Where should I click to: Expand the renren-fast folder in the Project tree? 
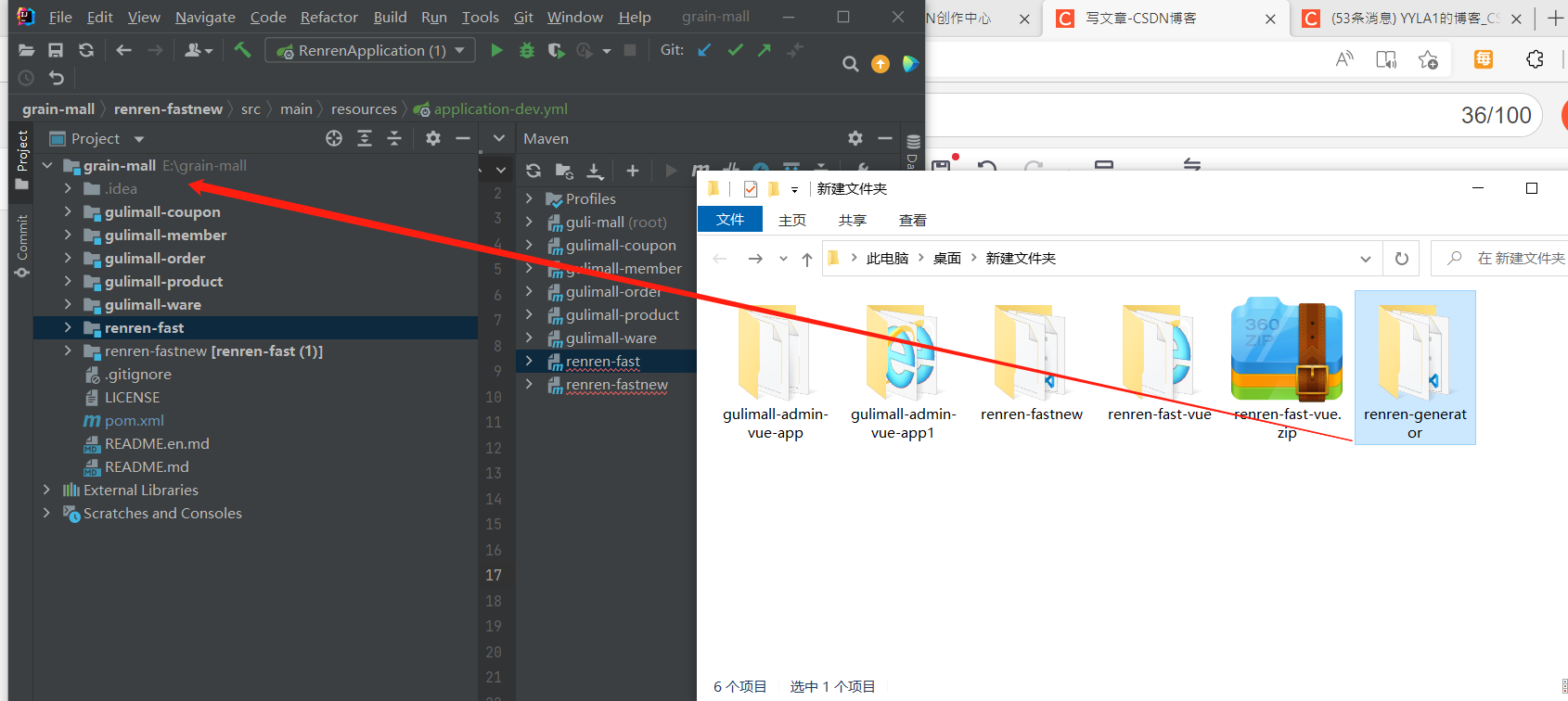[x=68, y=328]
